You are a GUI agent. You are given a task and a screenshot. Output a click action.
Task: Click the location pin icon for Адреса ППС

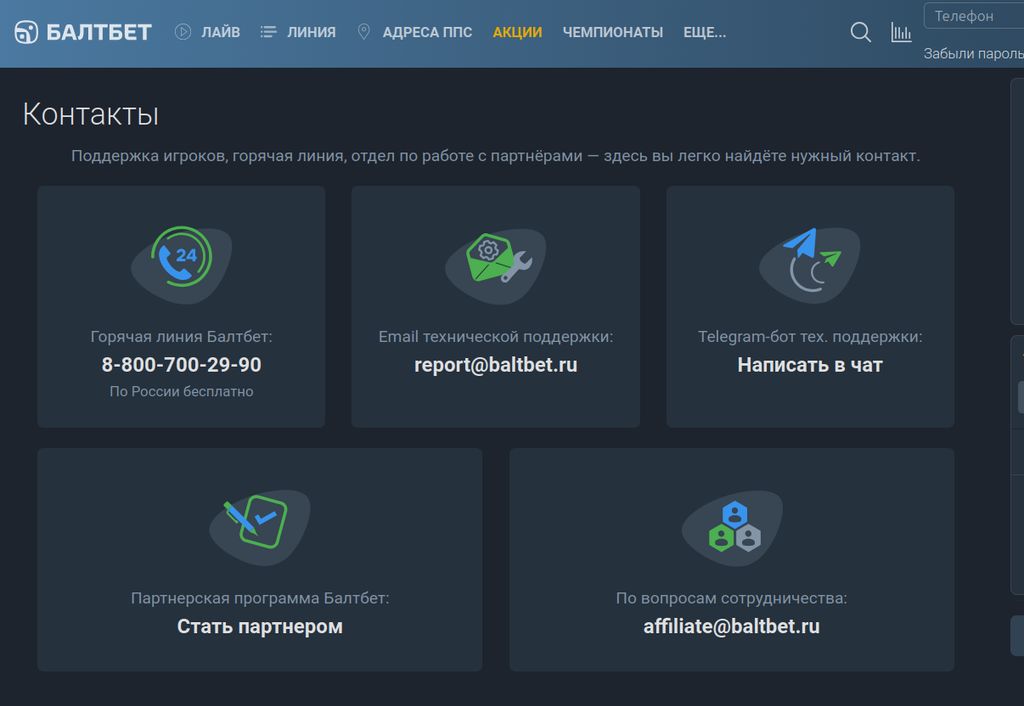(364, 31)
